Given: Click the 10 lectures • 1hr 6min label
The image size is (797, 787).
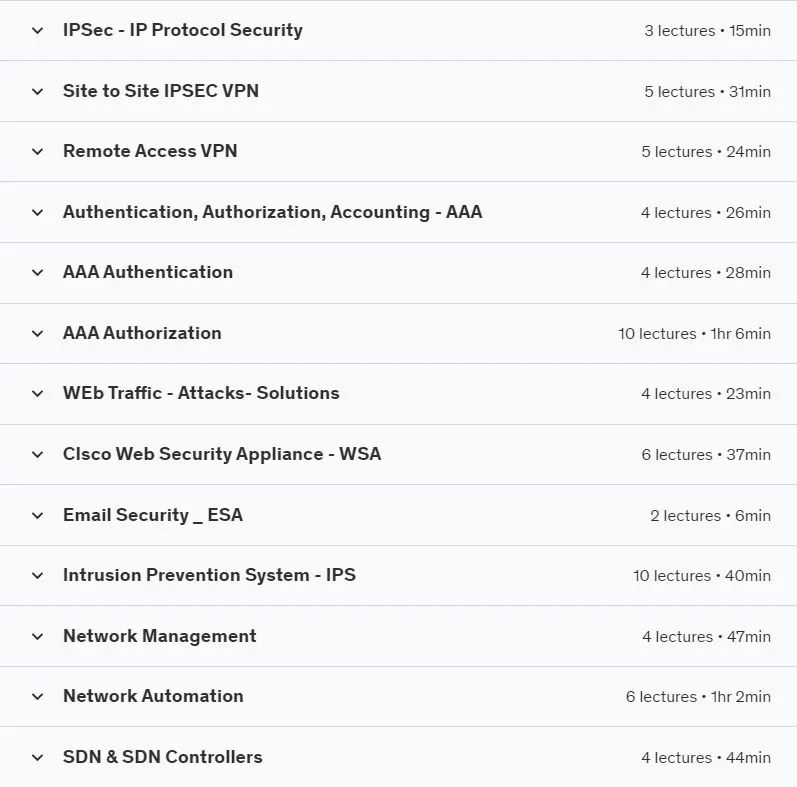Looking at the screenshot, I should pos(694,334).
